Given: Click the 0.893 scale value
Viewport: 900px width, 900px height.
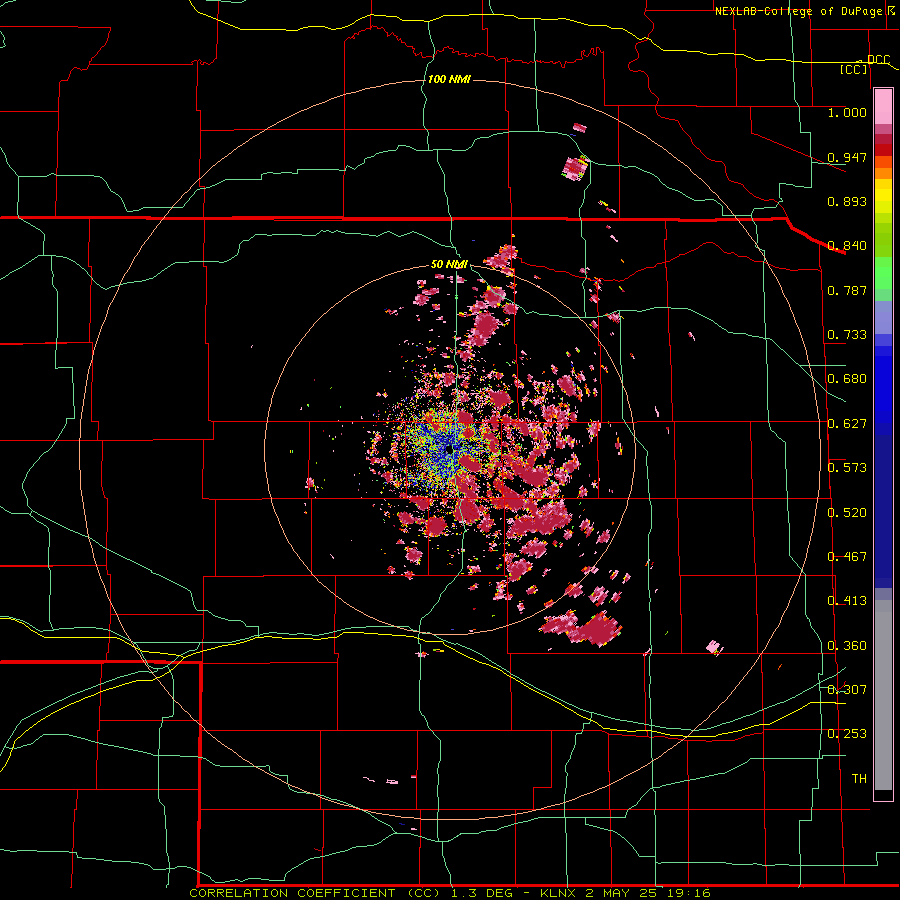Looking at the screenshot, I should 847,201.
